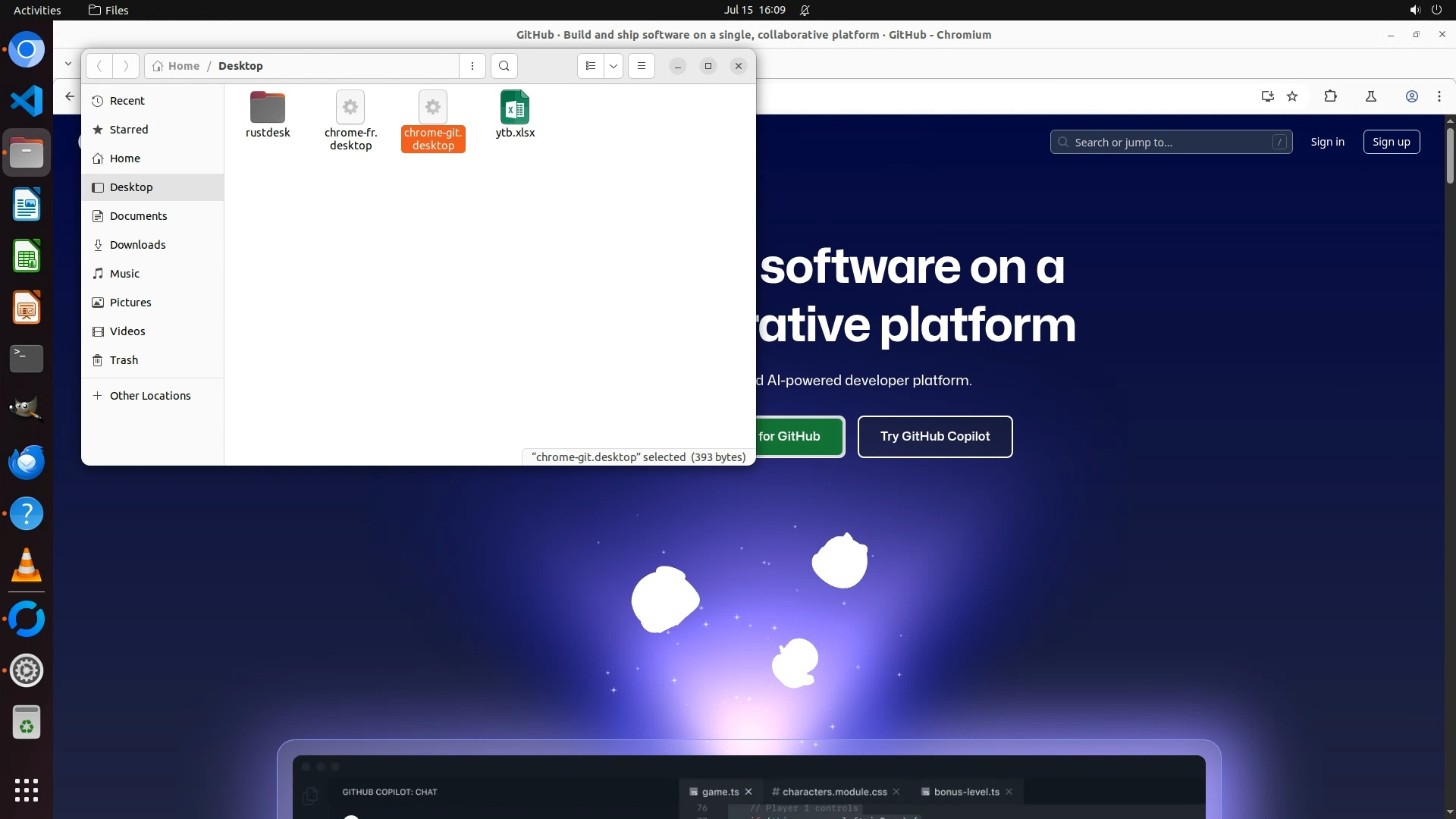Screen dimensions: 1456x819
Task: Open Chromium extensions puzzle icon
Action: (x=1330, y=96)
